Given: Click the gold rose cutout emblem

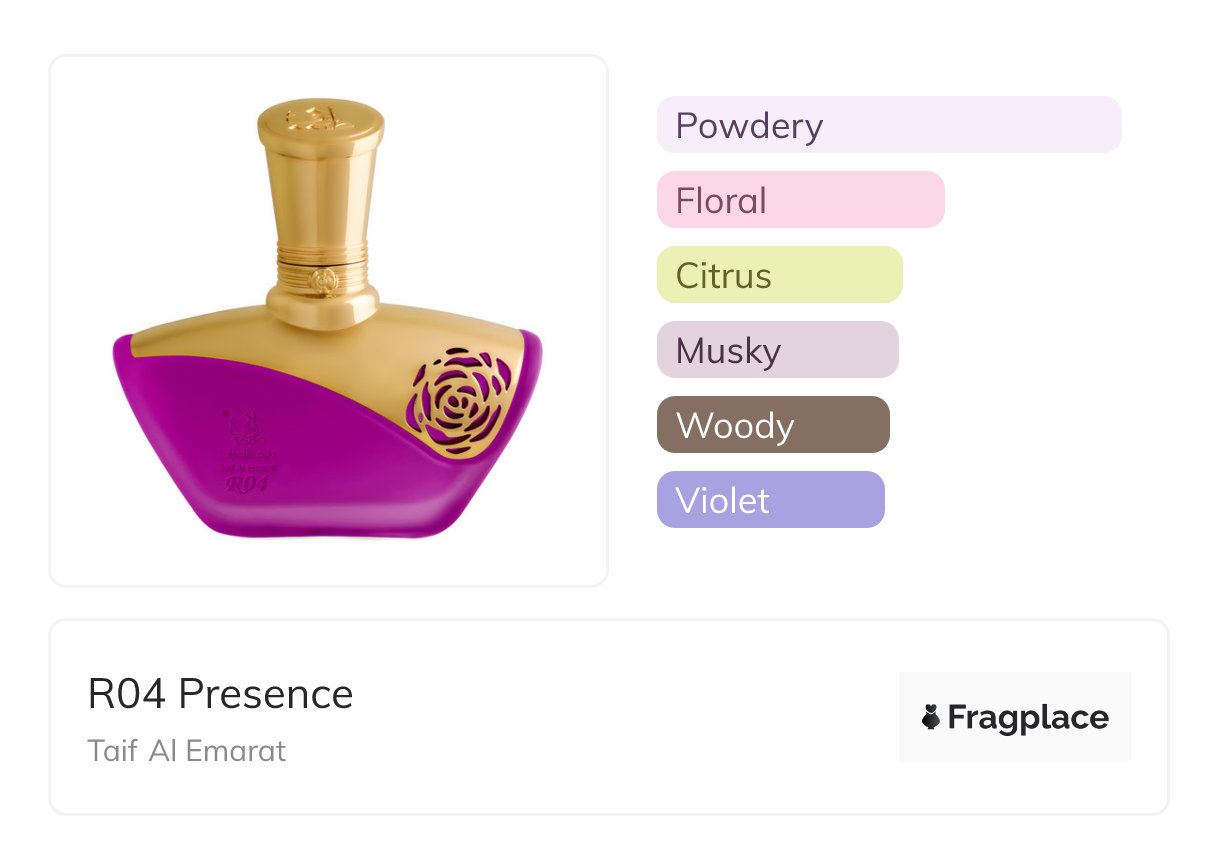Looking at the screenshot, I should [x=460, y=400].
